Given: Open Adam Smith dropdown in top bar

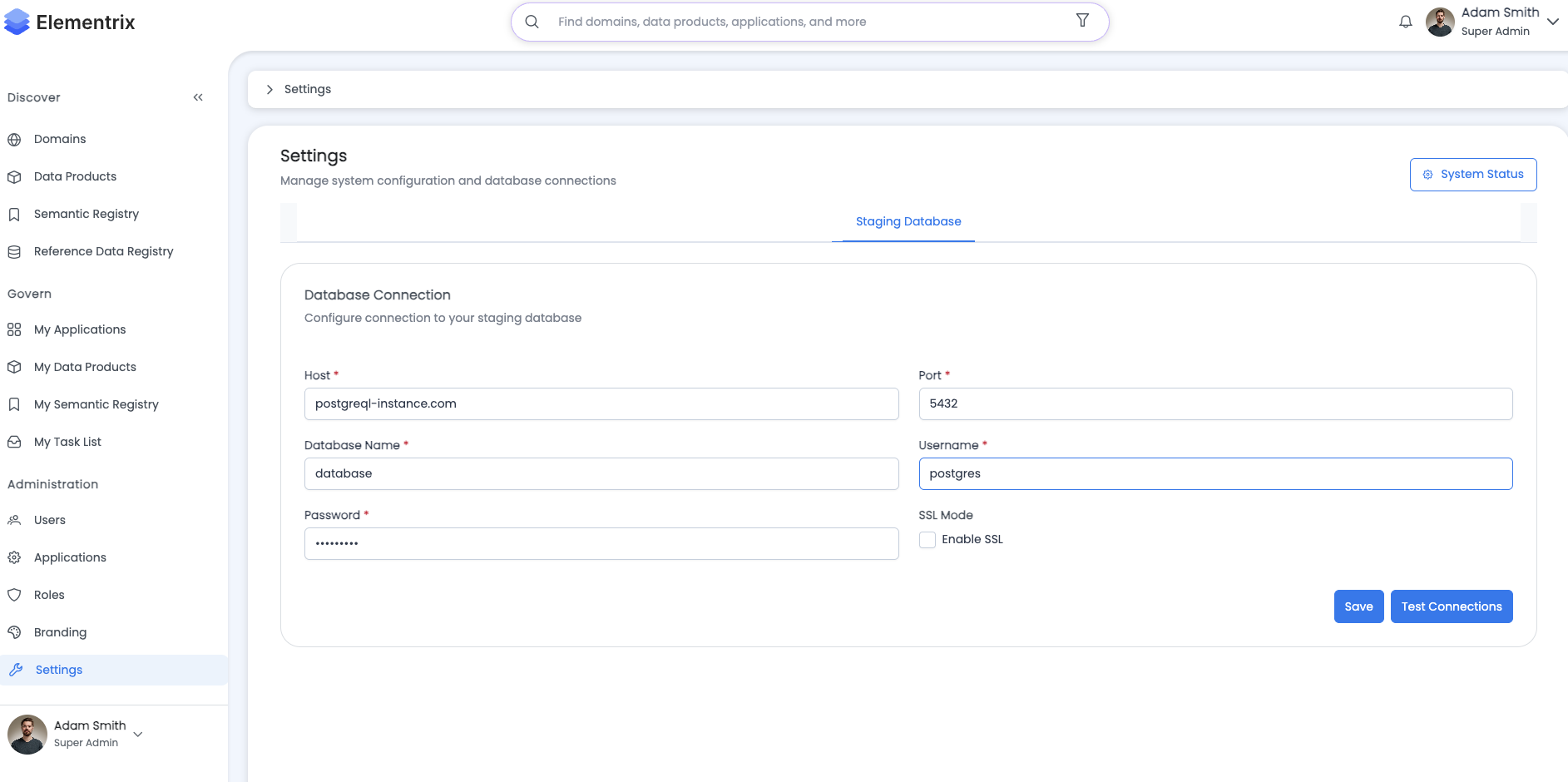Looking at the screenshot, I should [1552, 22].
